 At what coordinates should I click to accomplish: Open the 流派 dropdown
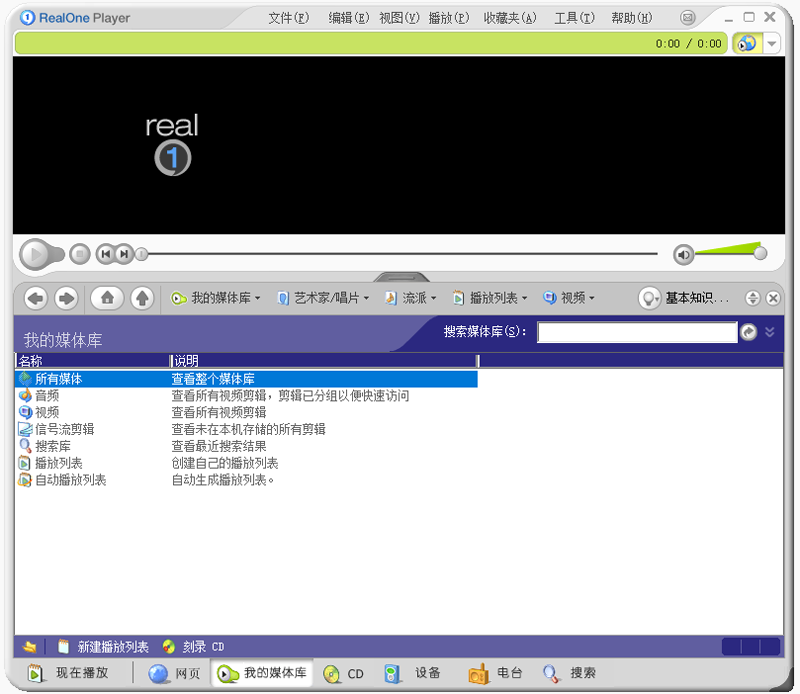(x=411, y=298)
